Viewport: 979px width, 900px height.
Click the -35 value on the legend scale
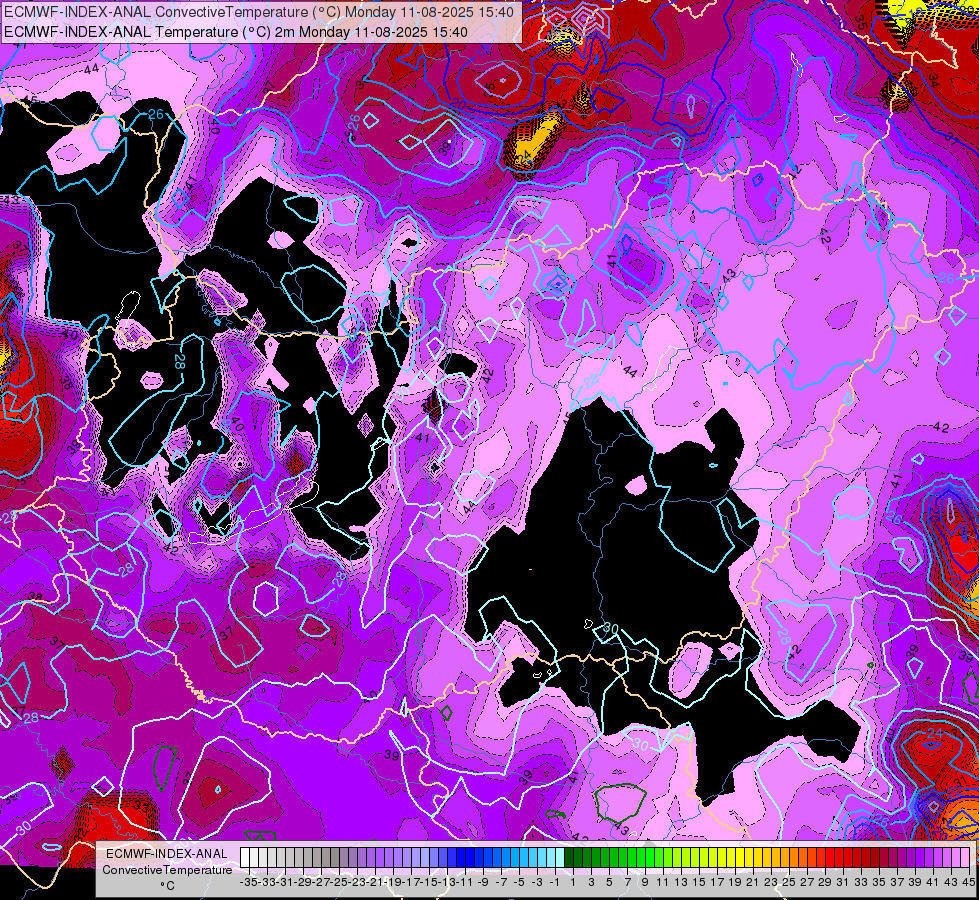(248, 882)
